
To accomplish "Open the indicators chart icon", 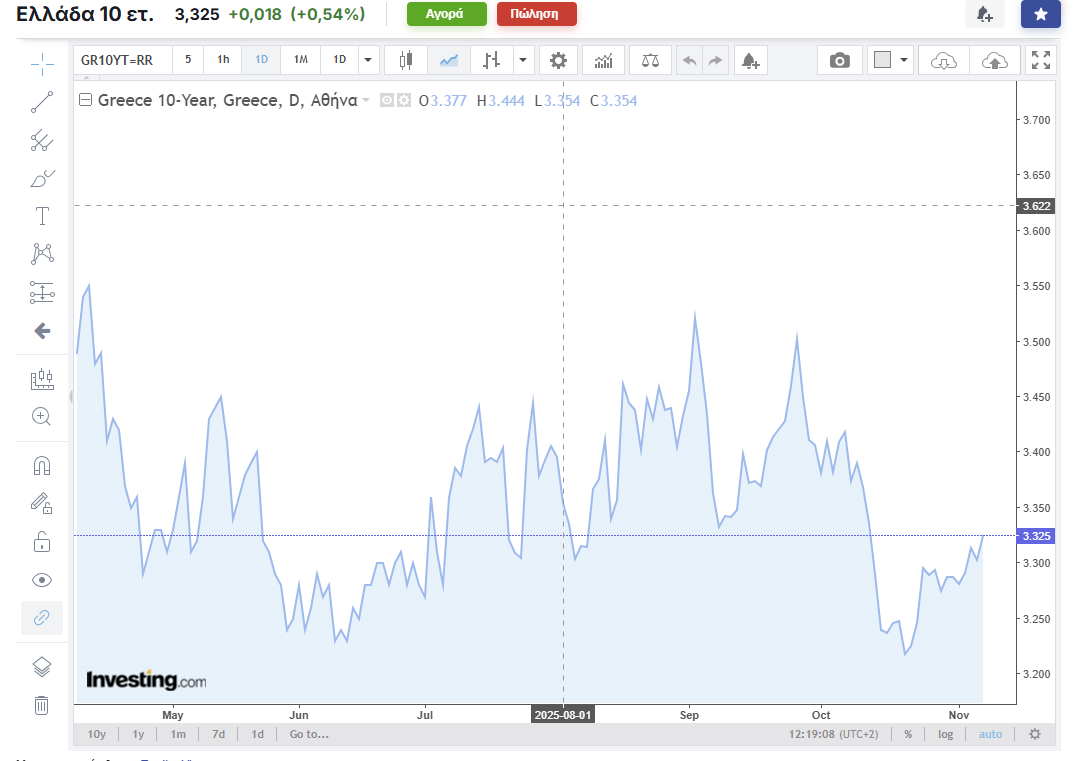I will 603,60.
